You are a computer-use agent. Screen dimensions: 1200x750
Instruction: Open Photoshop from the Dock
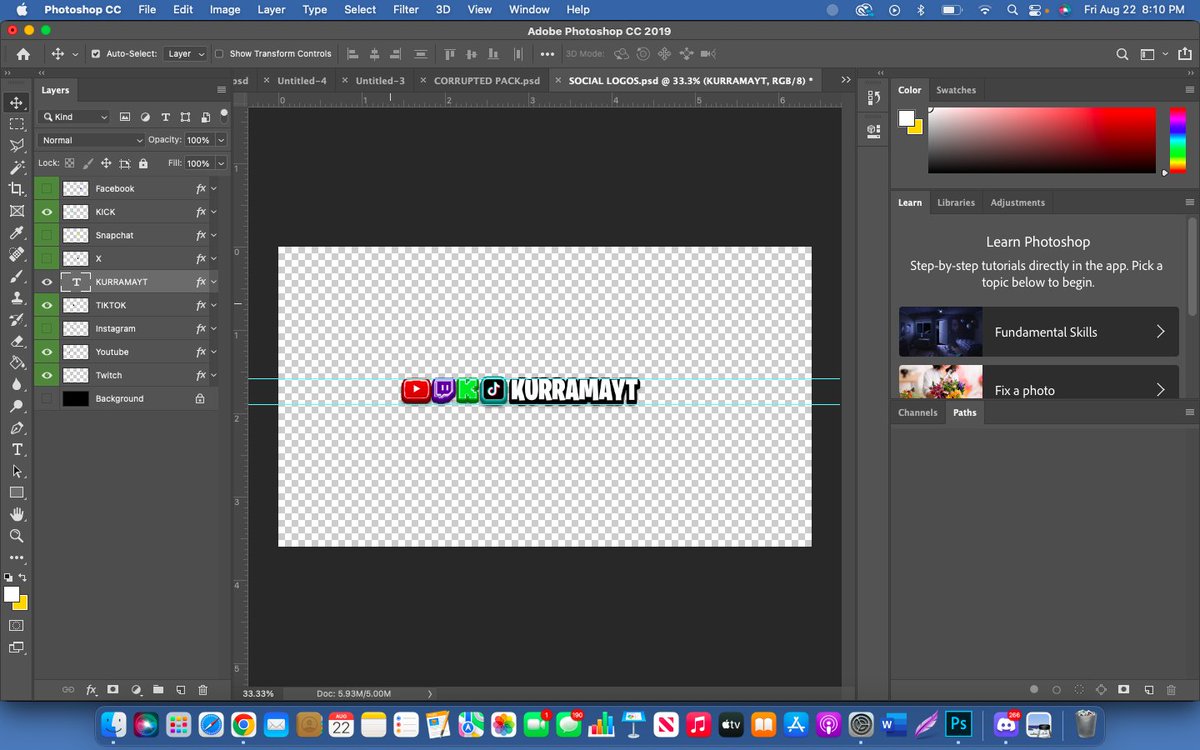(958, 723)
